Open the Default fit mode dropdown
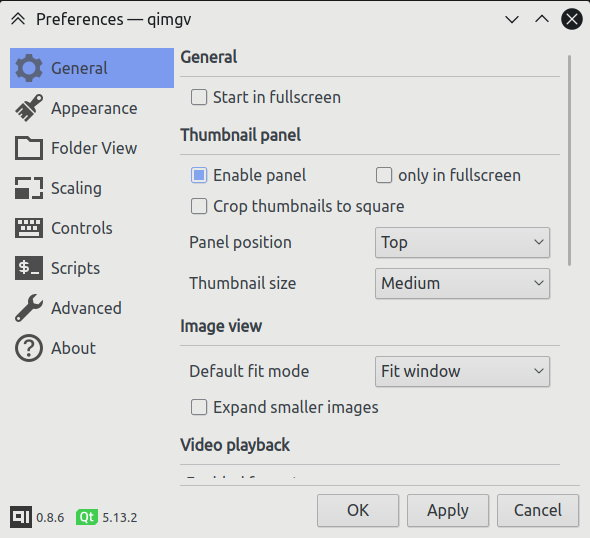Image resolution: width=590 pixels, height=538 pixels. [462, 372]
